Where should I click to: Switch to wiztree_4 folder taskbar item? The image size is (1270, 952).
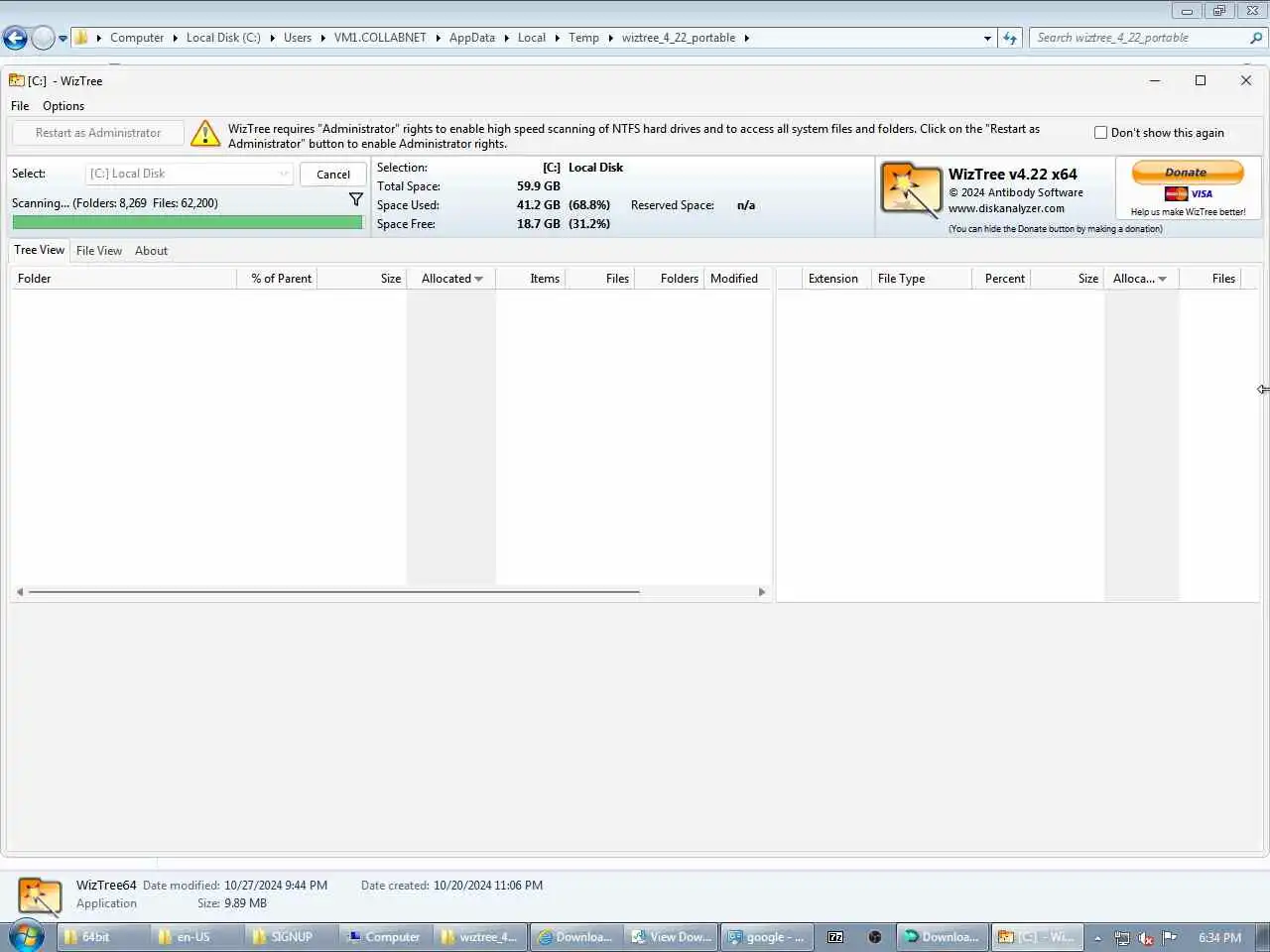pyautogui.click(x=481, y=937)
